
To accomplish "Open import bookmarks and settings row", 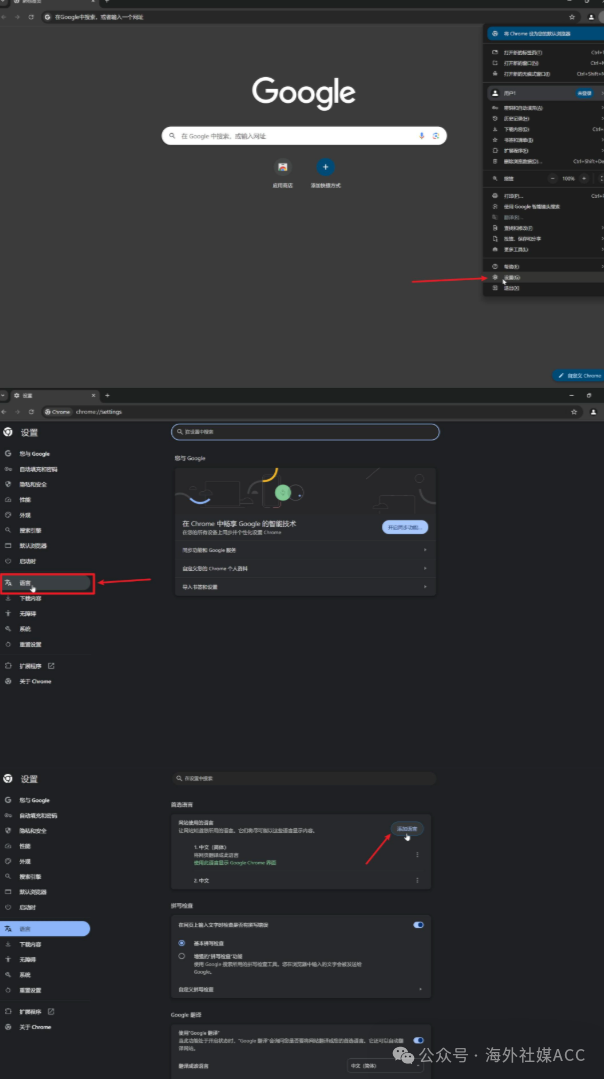I will click(305, 587).
